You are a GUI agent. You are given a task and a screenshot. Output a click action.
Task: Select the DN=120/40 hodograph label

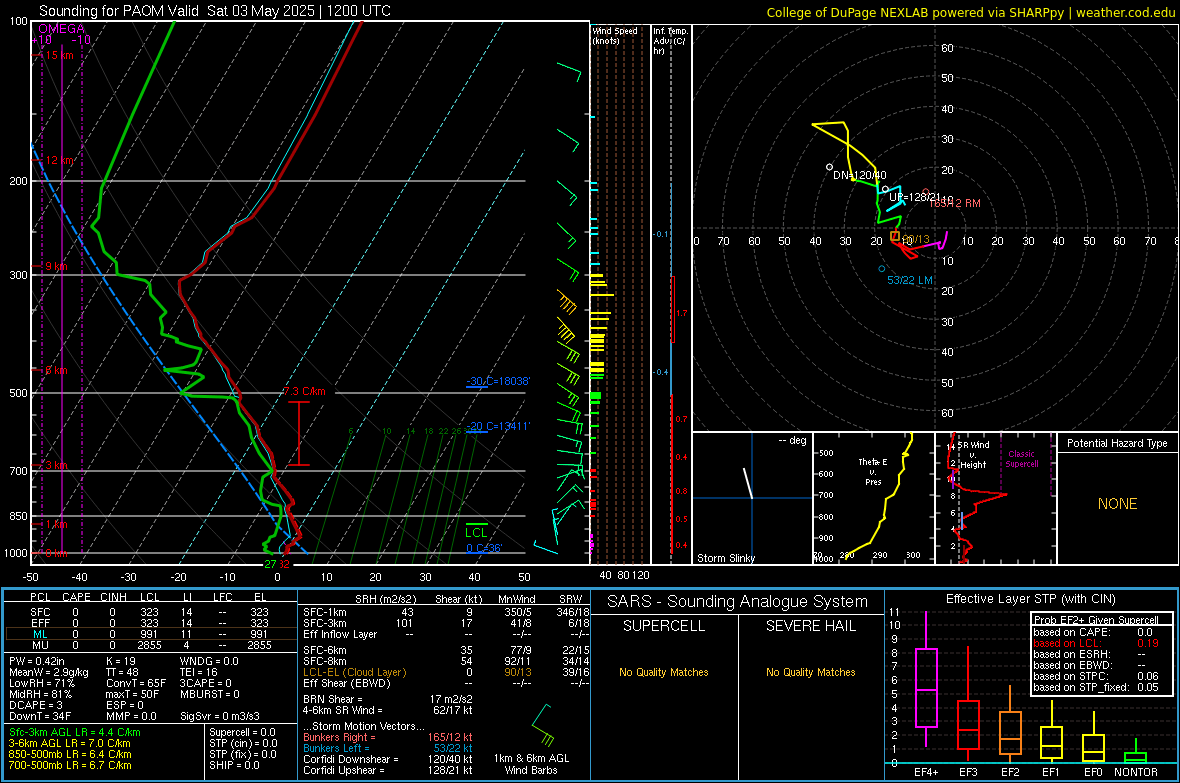coord(859,175)
